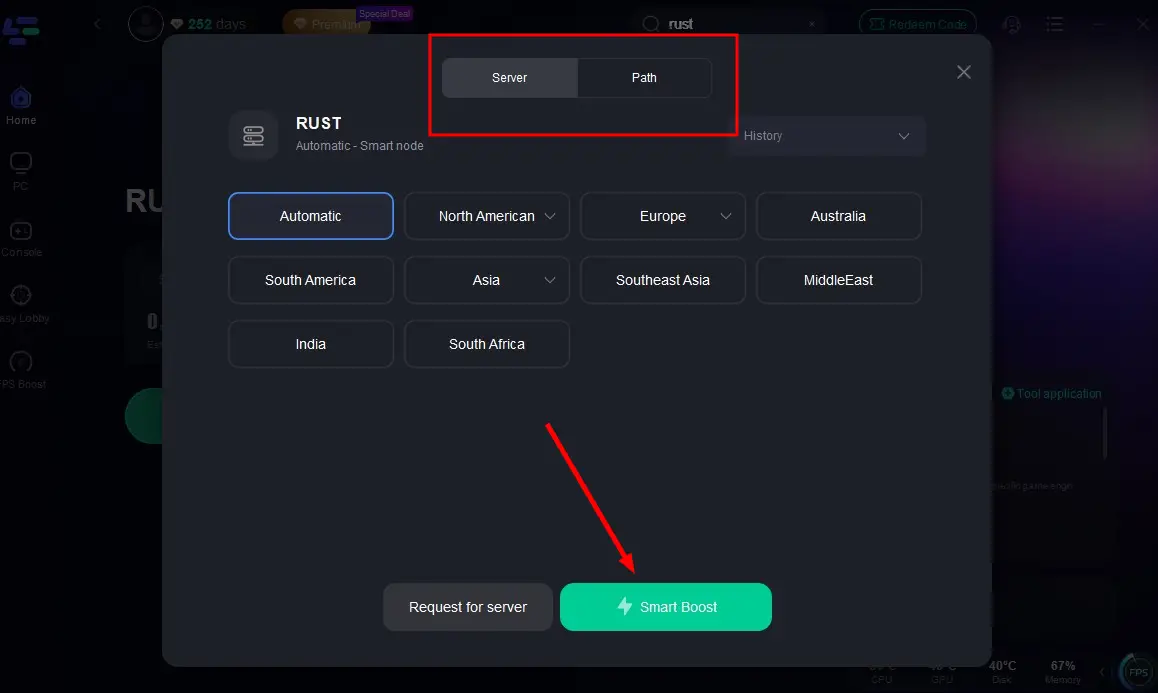Click the RUST server stack icon
This screenshot has width=1158, height=693.
click(253, 135)
